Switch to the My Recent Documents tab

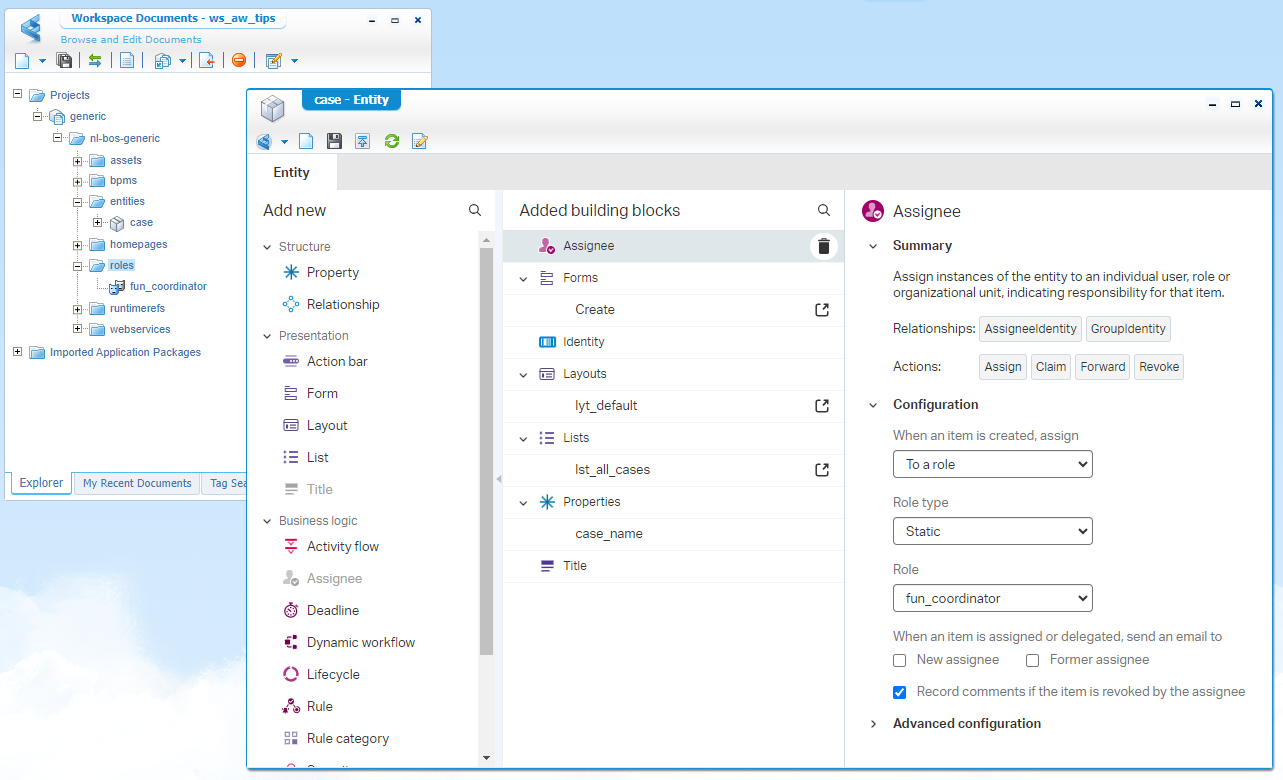[137, 483]
